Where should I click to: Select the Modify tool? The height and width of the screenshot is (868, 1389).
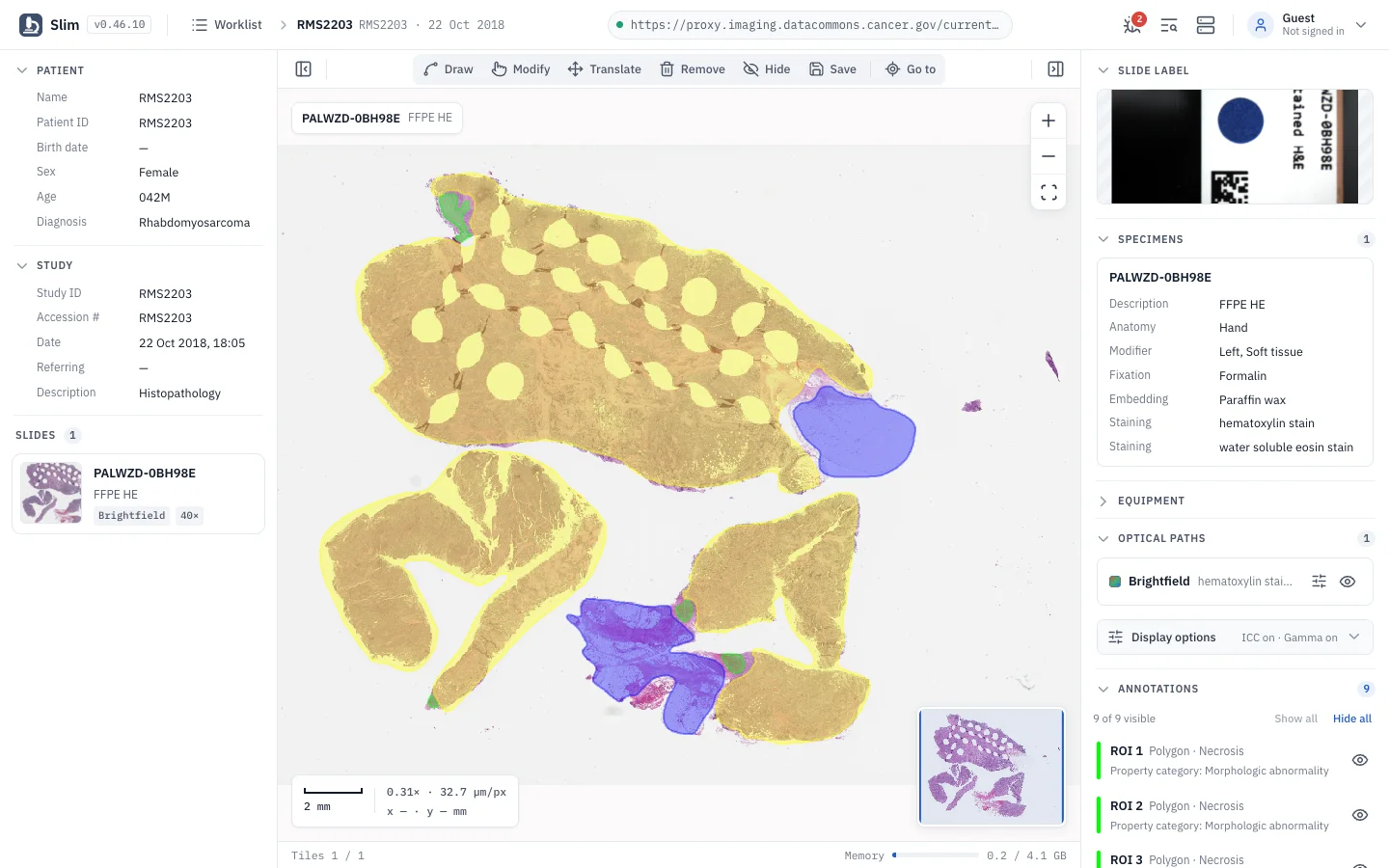[x=521, y=69]
